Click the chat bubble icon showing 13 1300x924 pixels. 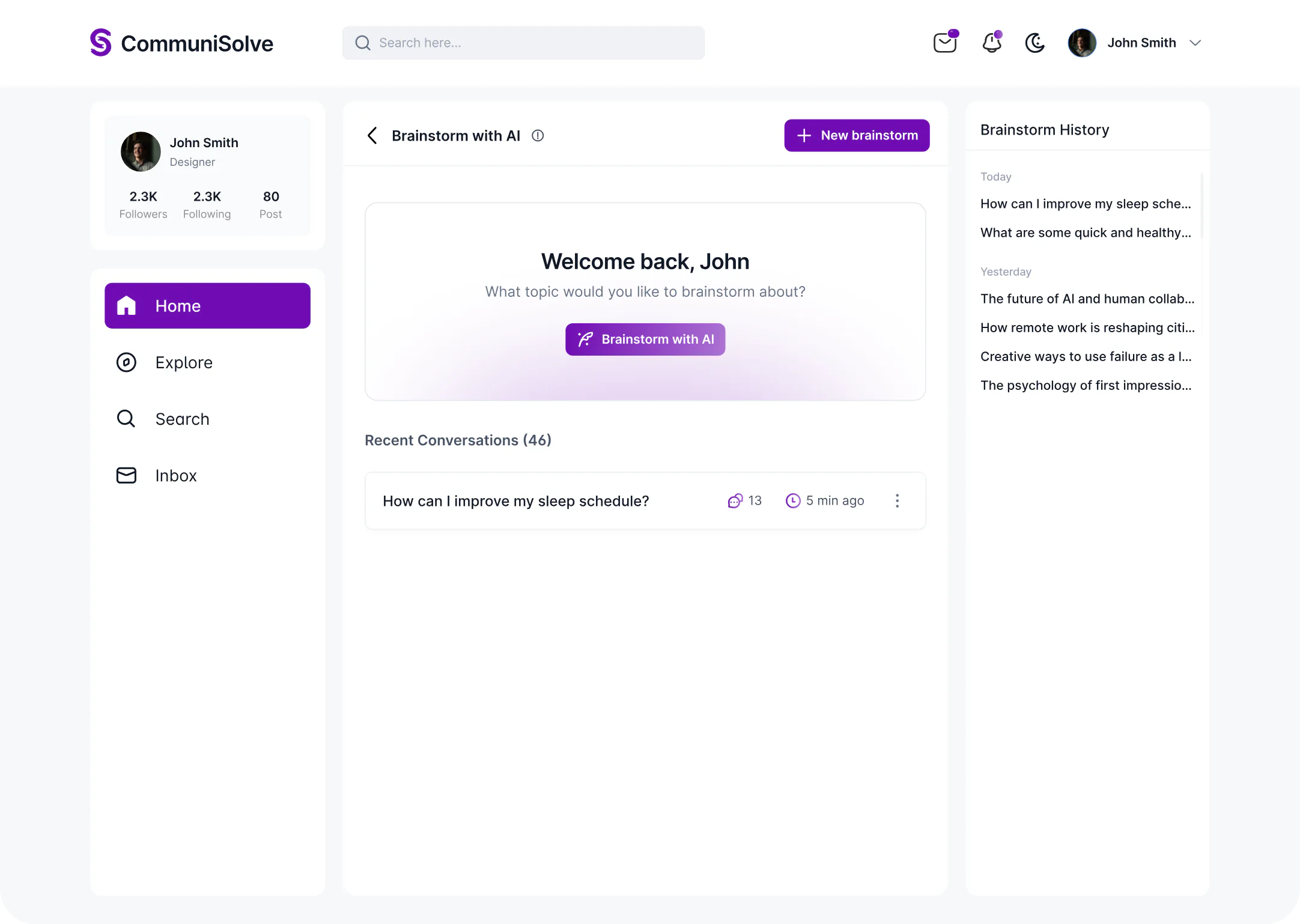735,501
